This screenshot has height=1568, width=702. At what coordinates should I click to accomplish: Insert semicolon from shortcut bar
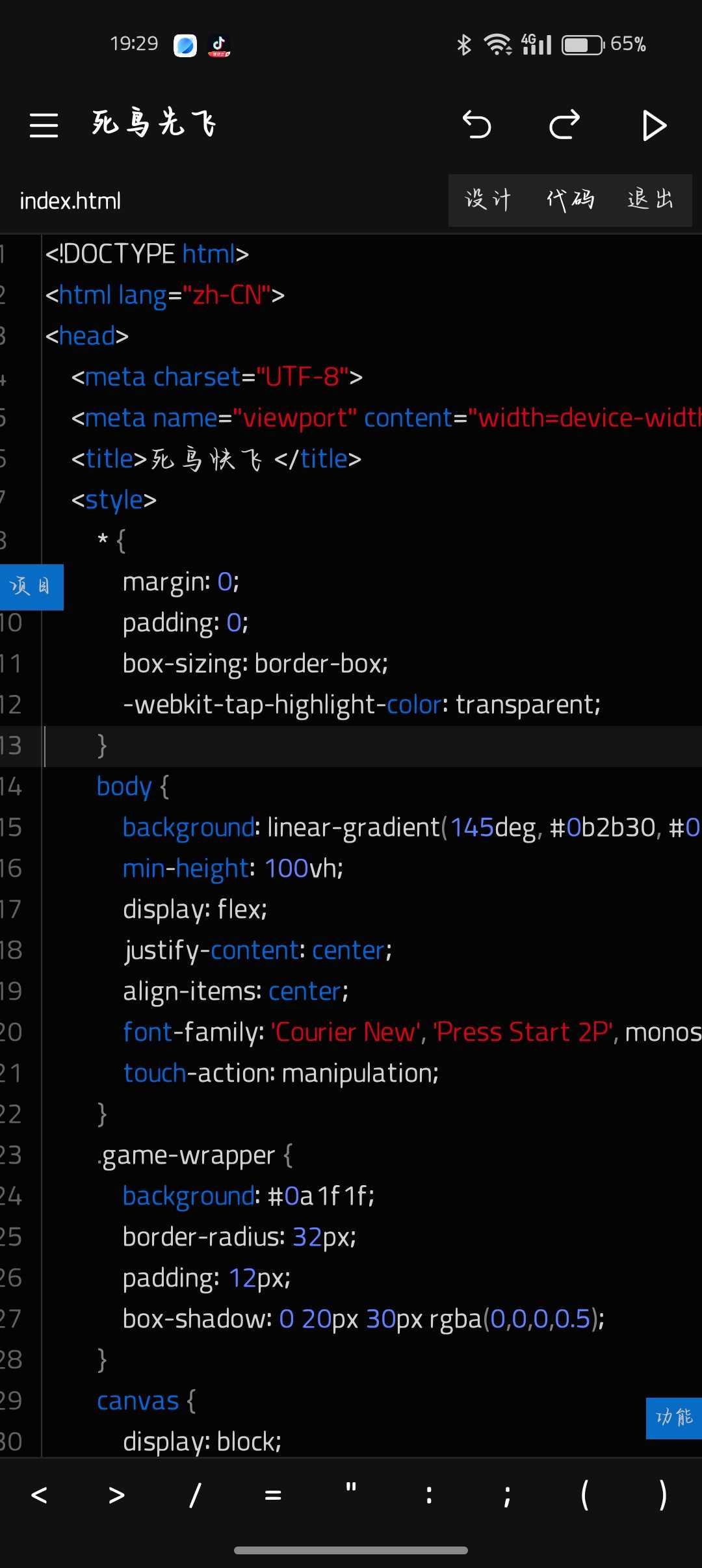507,1495
